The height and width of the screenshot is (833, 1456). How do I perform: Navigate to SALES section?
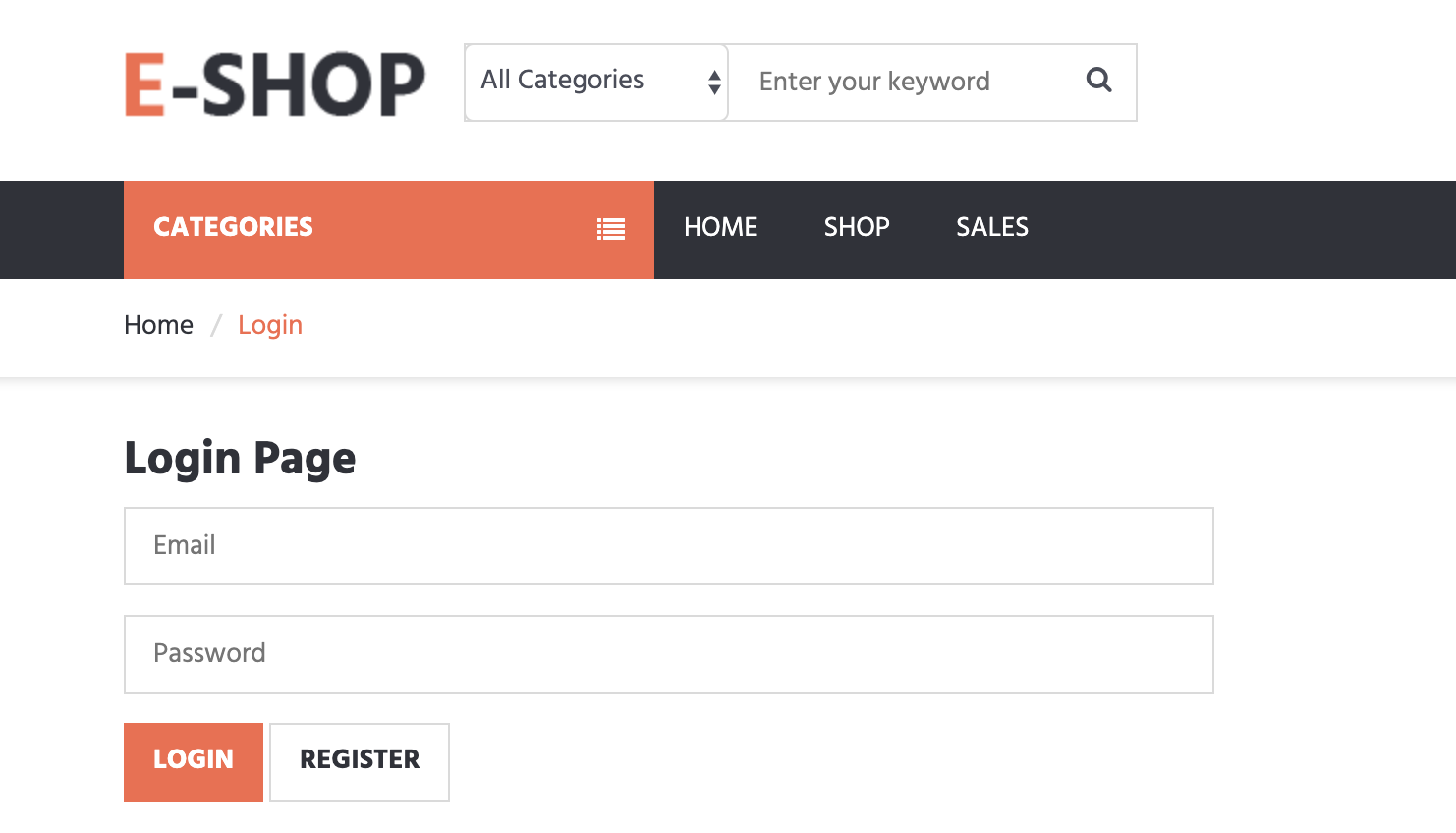click(x=991, y=227)
